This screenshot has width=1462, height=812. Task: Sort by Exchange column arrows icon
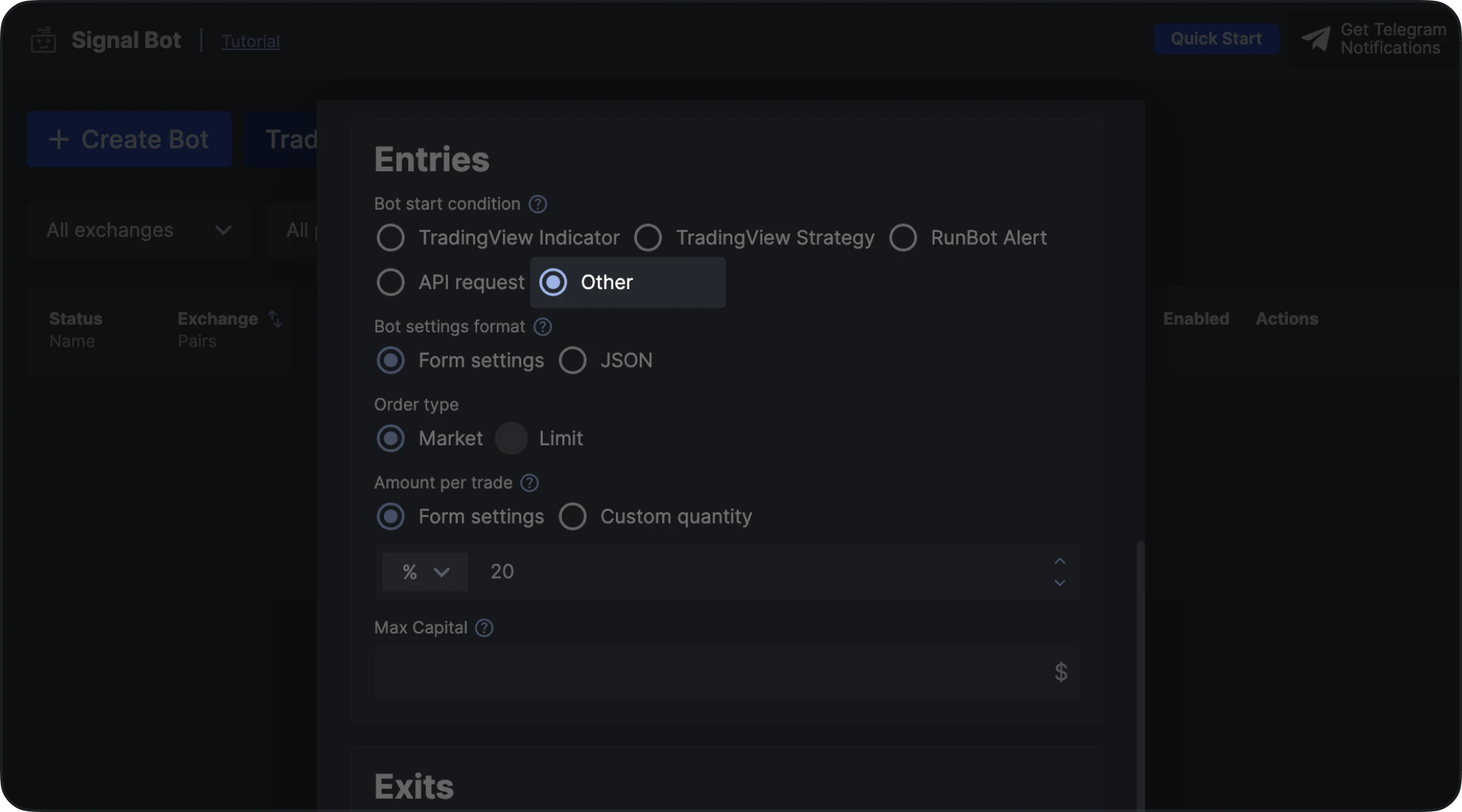coord(275,319)
